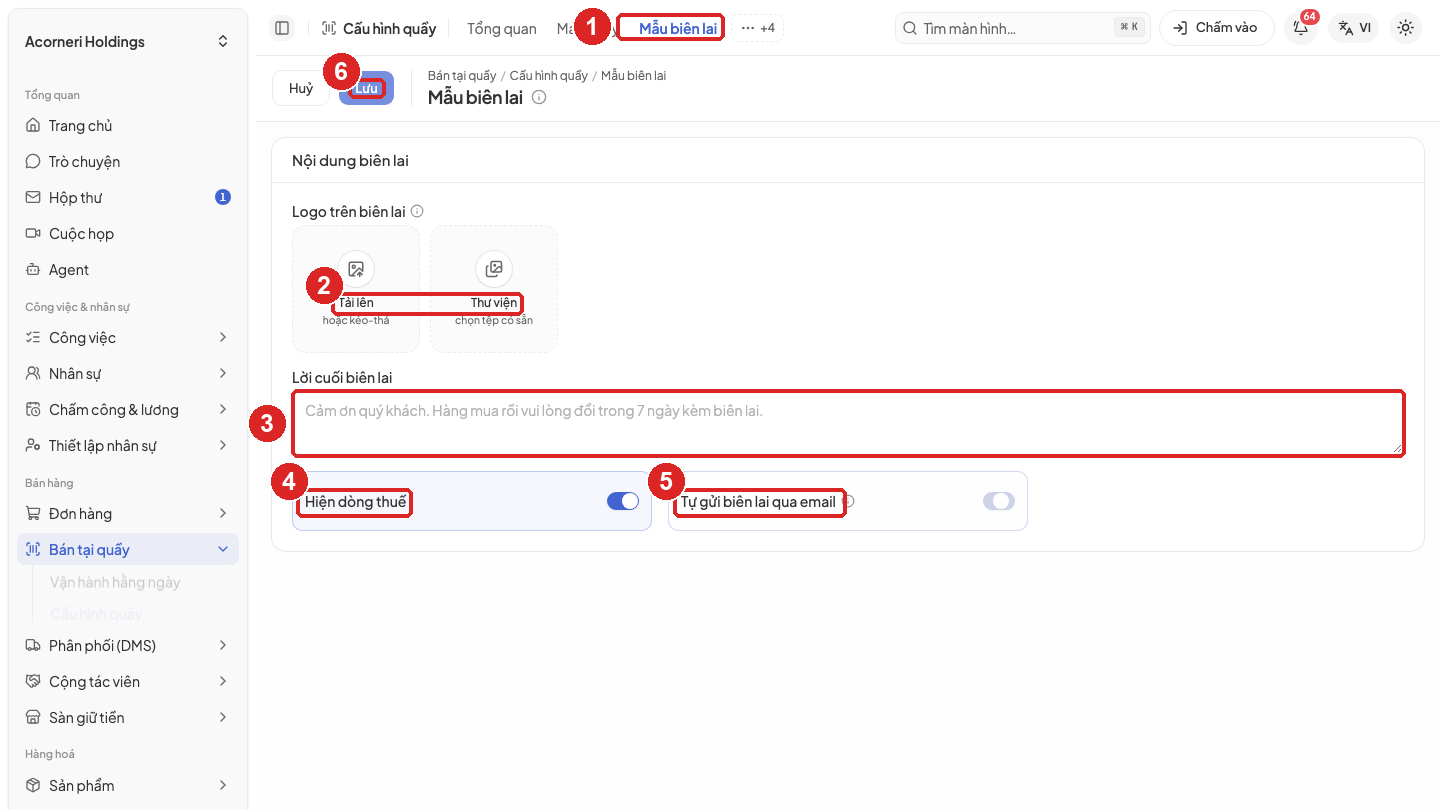Open the Acorneri Holdings workspace switcher

127,41
